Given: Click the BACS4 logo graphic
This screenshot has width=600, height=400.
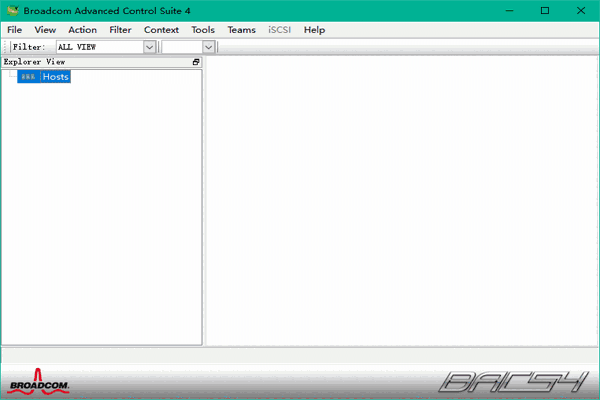Looking at the screenshot, I should (x=516, y=381).
